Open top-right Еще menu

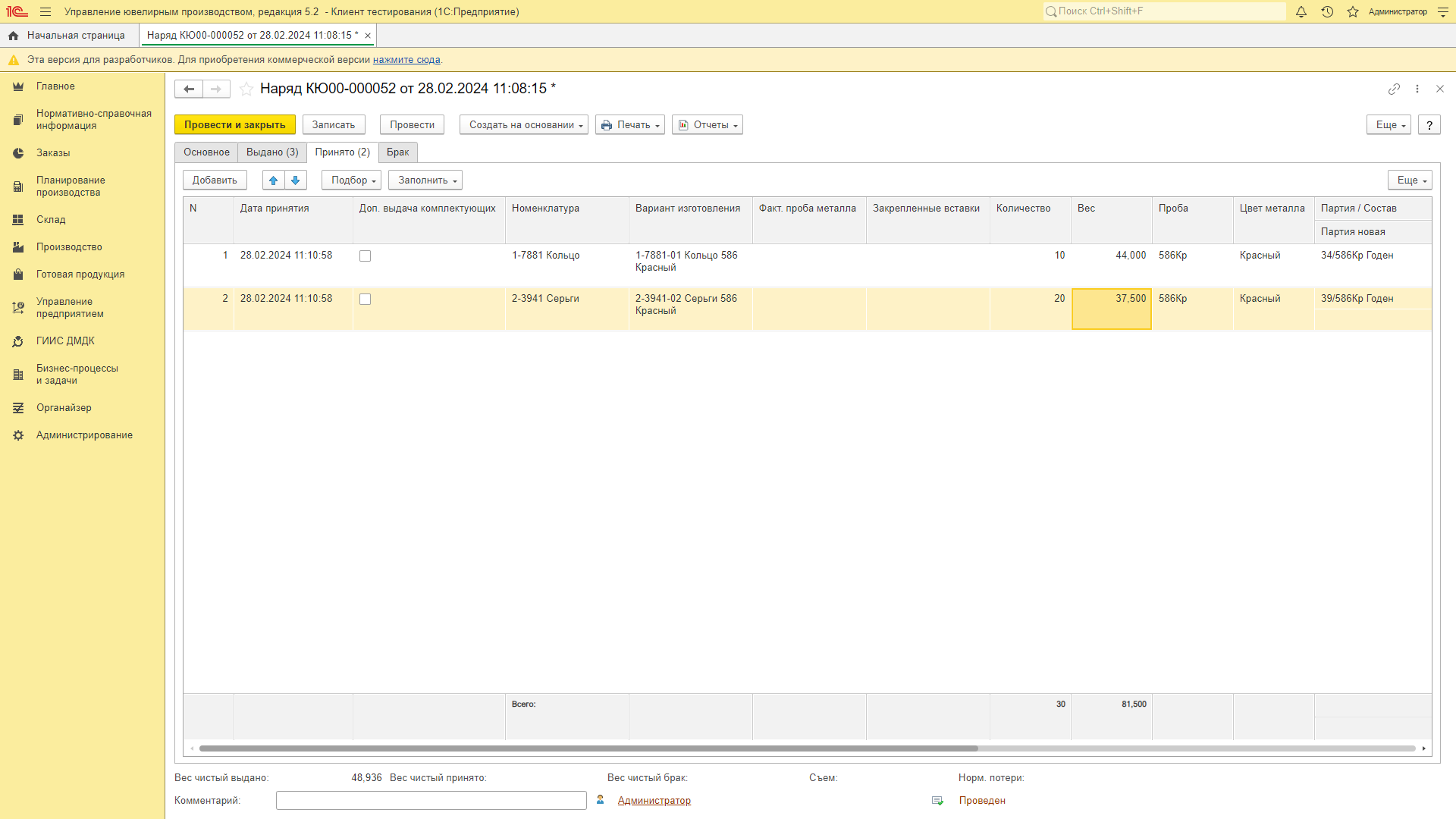[x=1388, y=125]
